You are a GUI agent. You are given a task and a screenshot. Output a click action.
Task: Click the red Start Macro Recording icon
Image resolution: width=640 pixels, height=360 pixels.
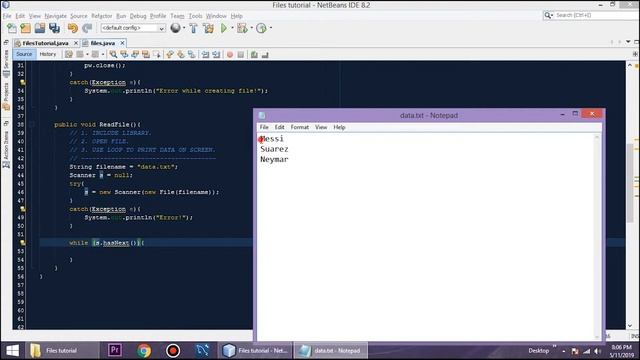click(x=230, y=54)
